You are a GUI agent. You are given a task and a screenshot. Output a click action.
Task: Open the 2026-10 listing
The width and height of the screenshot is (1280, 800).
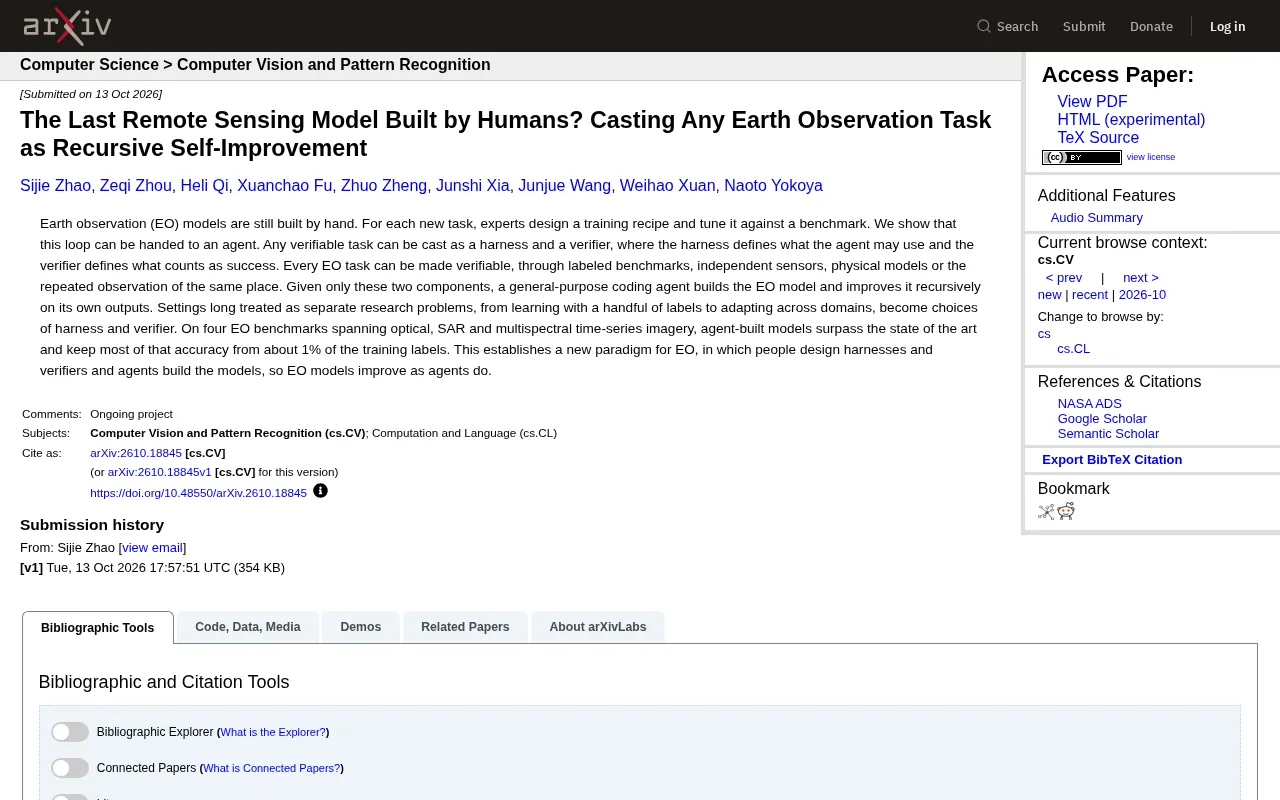pos(1142,295)
